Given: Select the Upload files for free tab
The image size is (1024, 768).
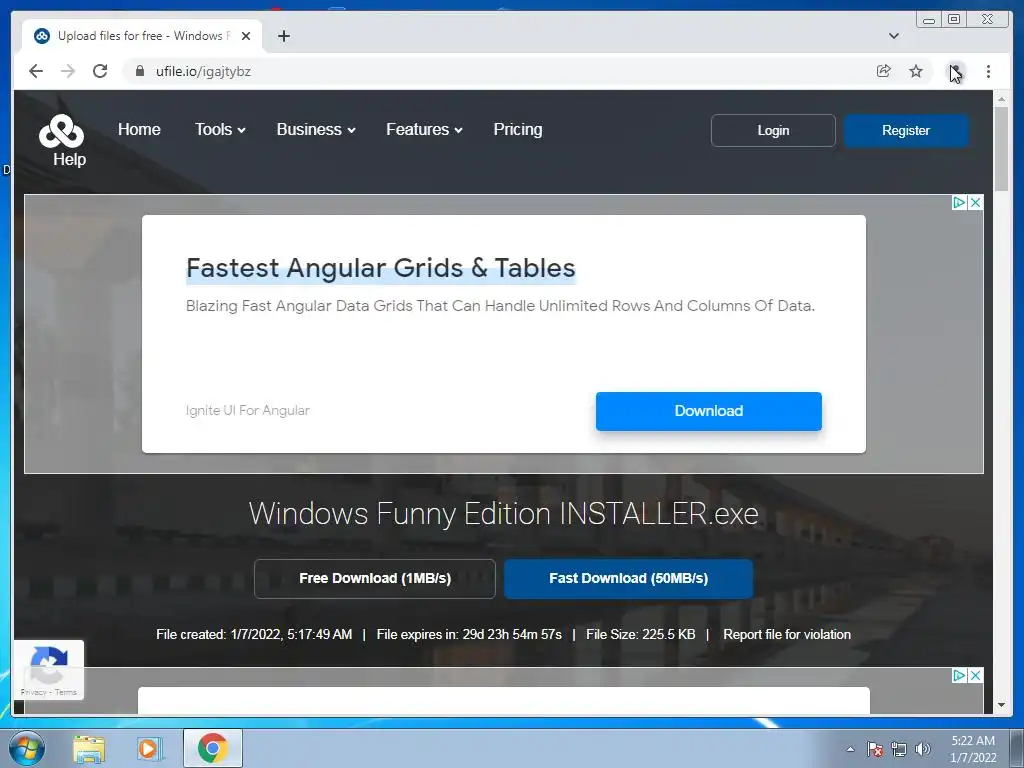Looking at the screenshot, I should (x=142, y=36).
